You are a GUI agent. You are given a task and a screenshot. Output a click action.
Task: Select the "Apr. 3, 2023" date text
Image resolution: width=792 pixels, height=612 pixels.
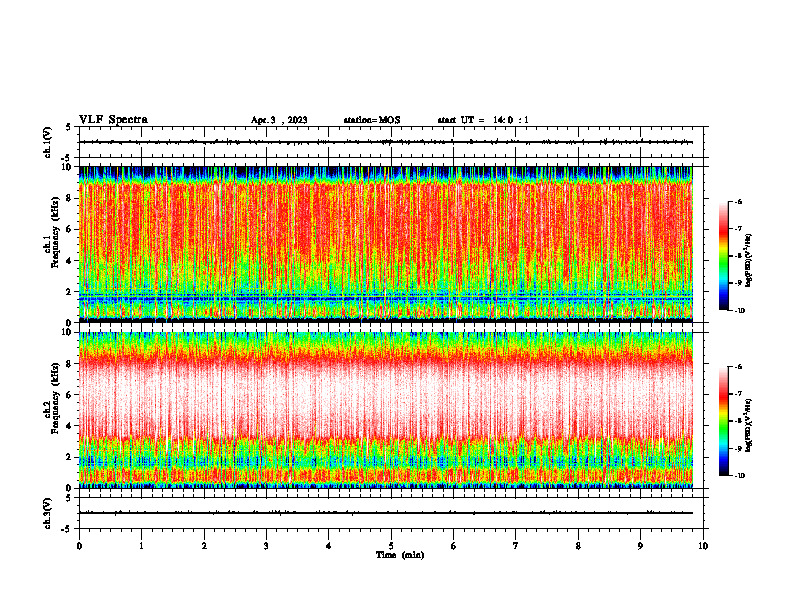(x=279, y=120)
